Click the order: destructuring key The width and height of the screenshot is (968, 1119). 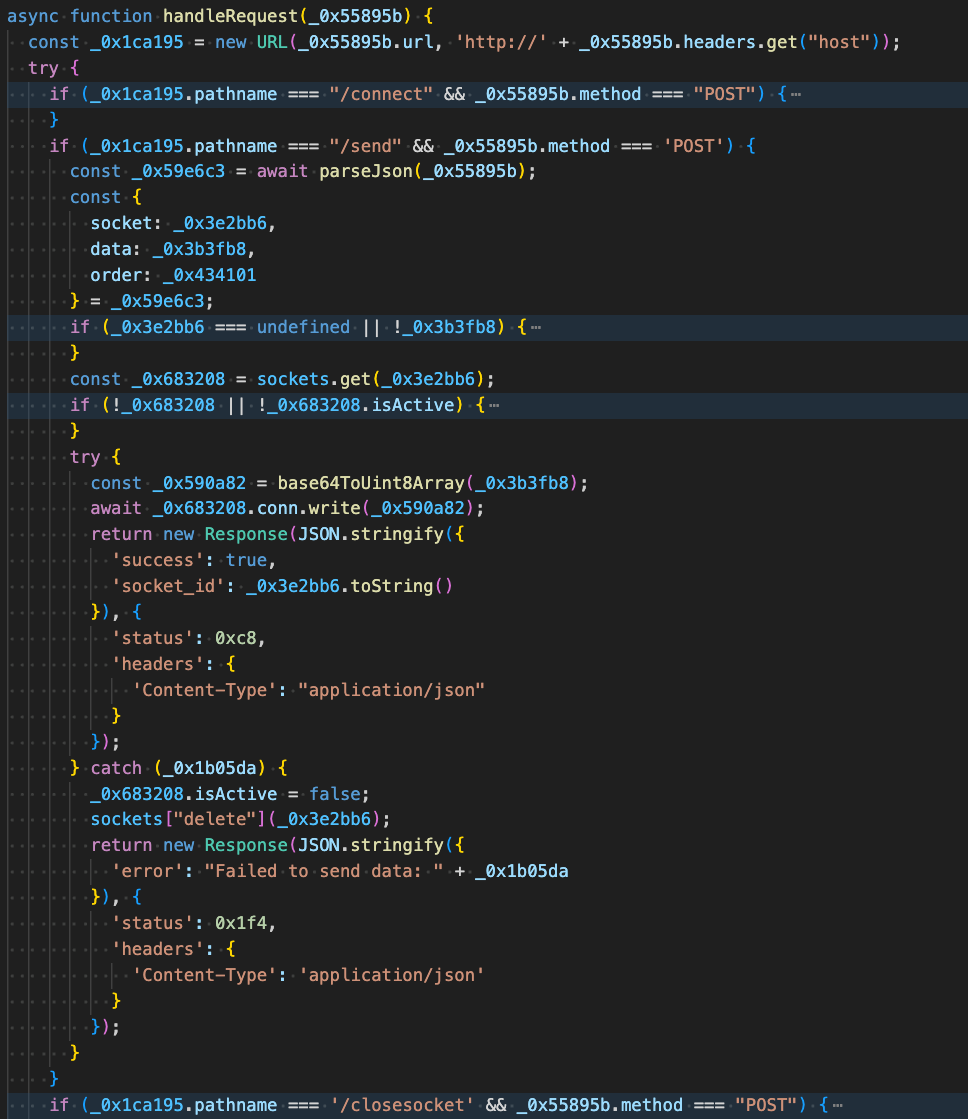pyautogui.click(x=121, y=275)
